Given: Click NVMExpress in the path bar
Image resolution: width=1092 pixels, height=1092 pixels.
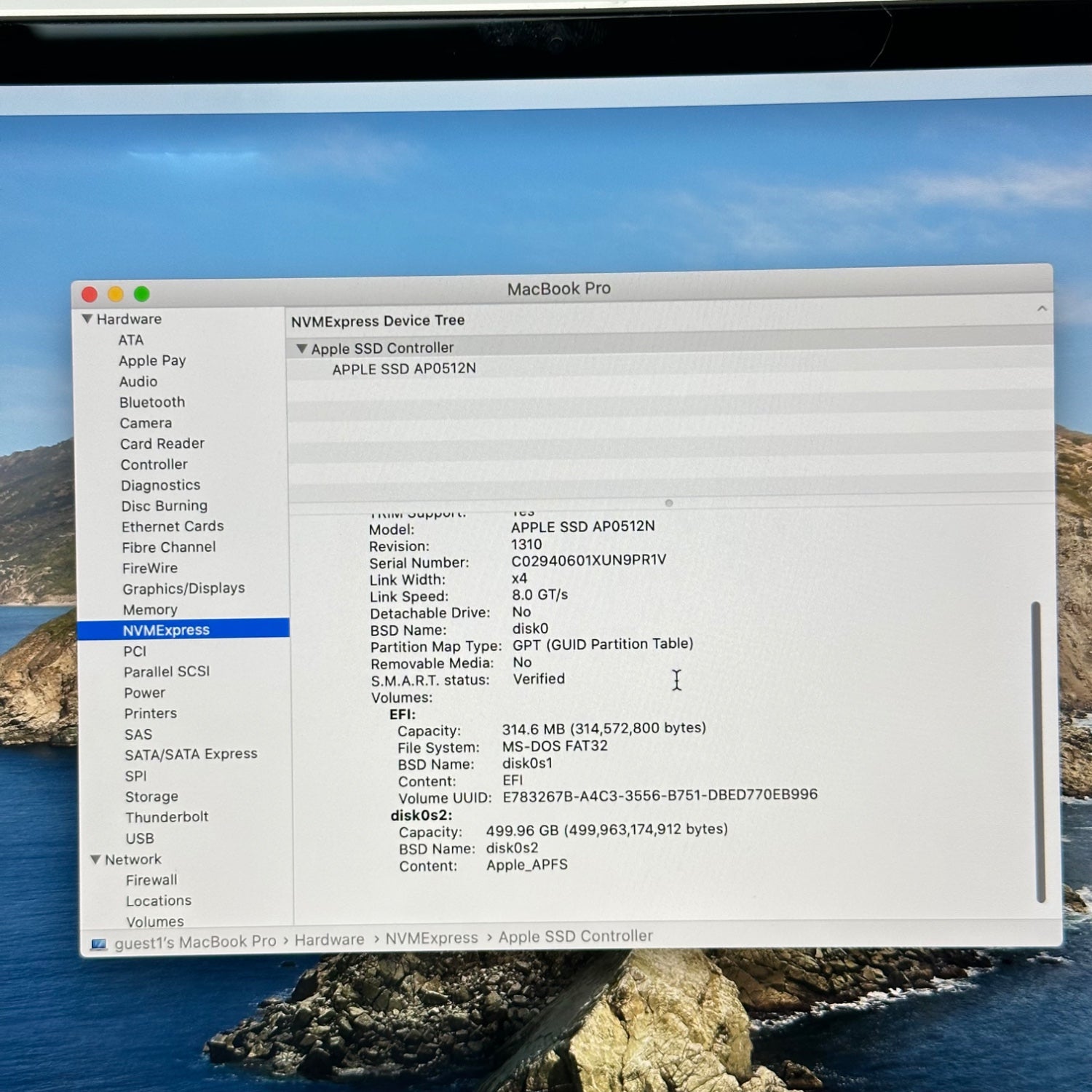Looking at the screenshot, I should (x=432, y=938).
